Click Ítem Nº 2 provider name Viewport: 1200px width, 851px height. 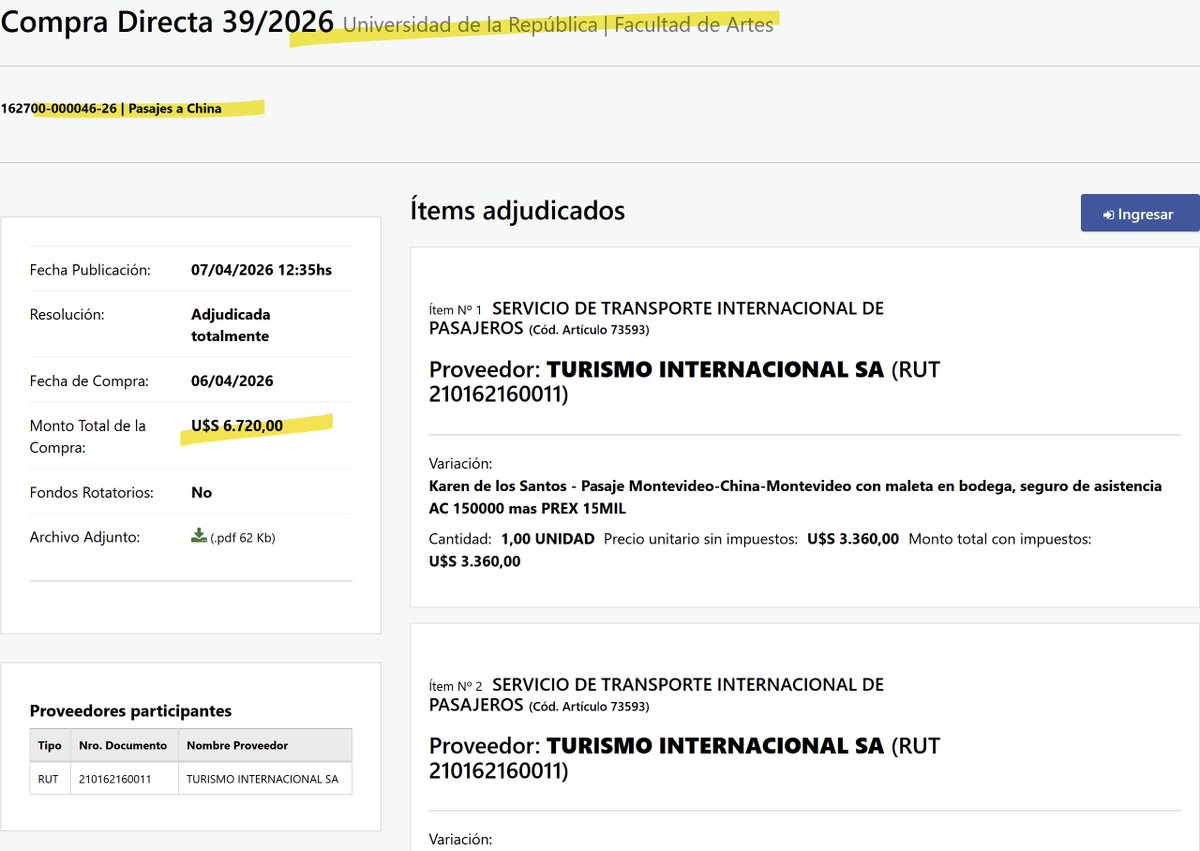[x=716, y=745]
